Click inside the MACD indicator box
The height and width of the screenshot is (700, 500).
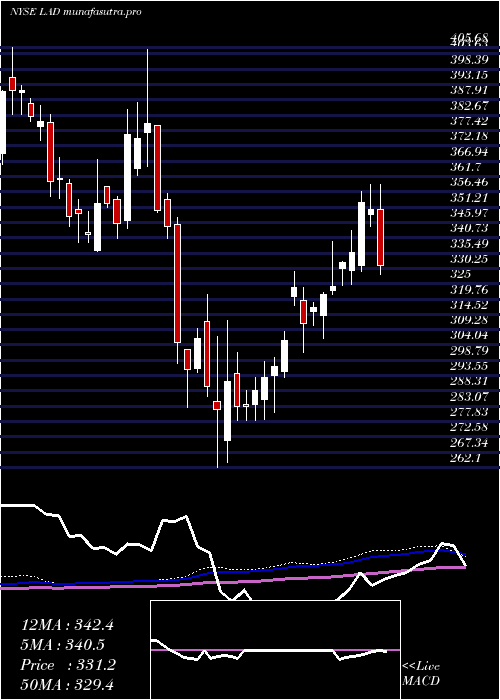[x=275, y=650]
